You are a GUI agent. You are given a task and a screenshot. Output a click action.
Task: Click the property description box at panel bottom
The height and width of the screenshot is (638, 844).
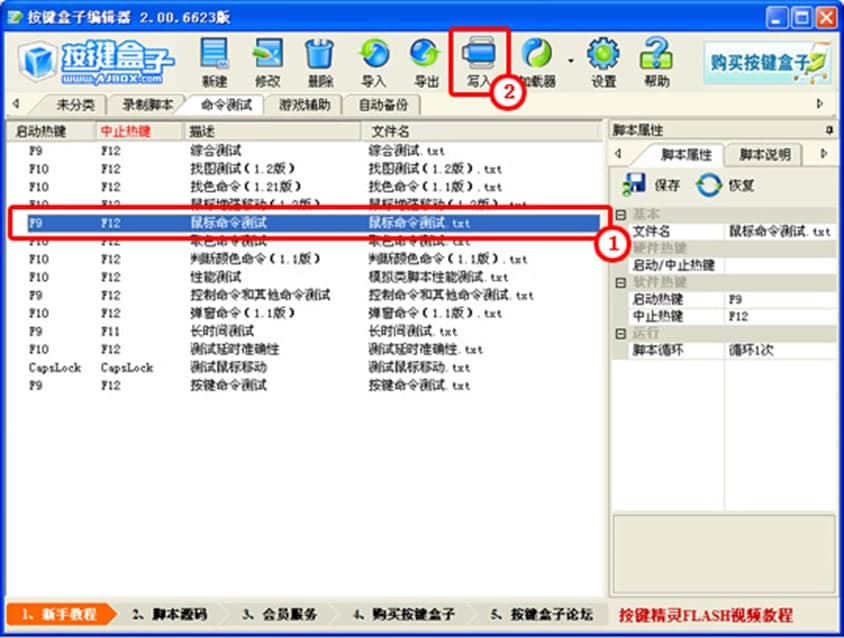tap(724, 554)
